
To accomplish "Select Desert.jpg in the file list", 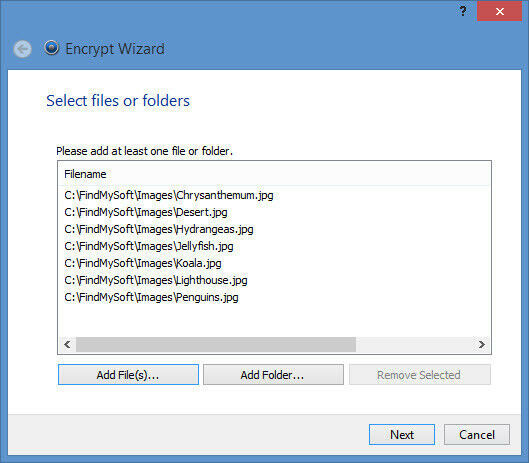I will click(x=146, y=212).
